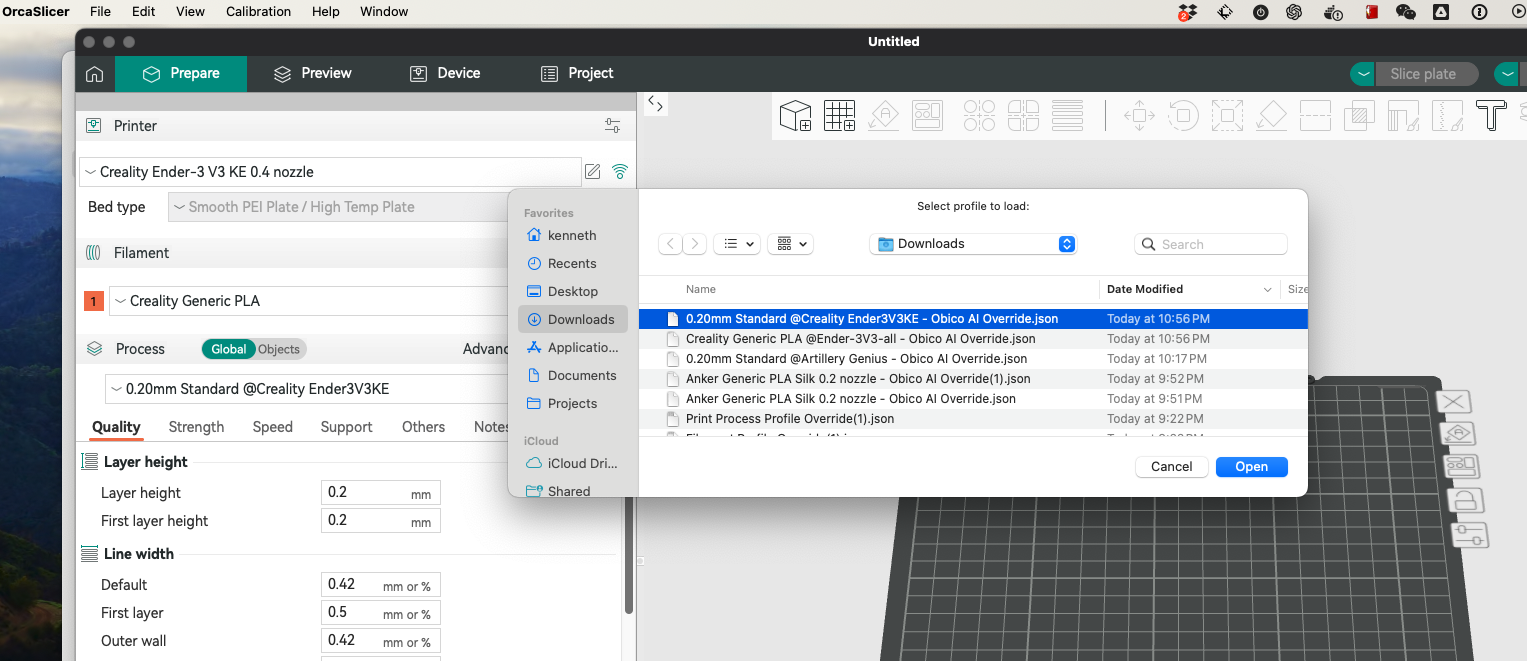1527x661 pixels.
Task: Select Documents in the Favorites sidebar
Action: click(573, 376)
